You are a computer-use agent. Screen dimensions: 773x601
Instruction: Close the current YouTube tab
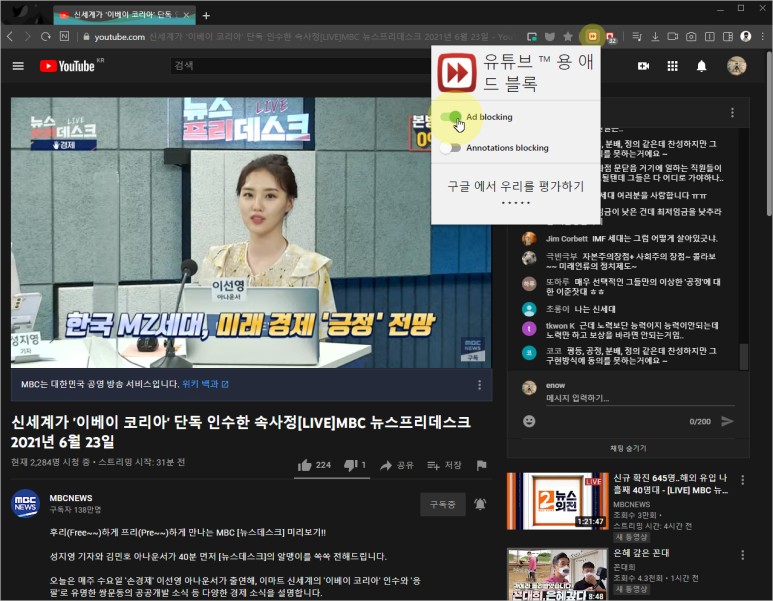click(x=186, y=15)
